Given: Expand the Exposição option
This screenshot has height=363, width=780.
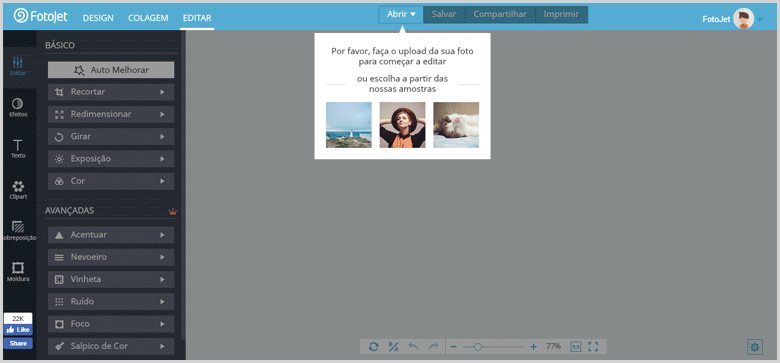Looking at the screenshot, I should [111, 159].
